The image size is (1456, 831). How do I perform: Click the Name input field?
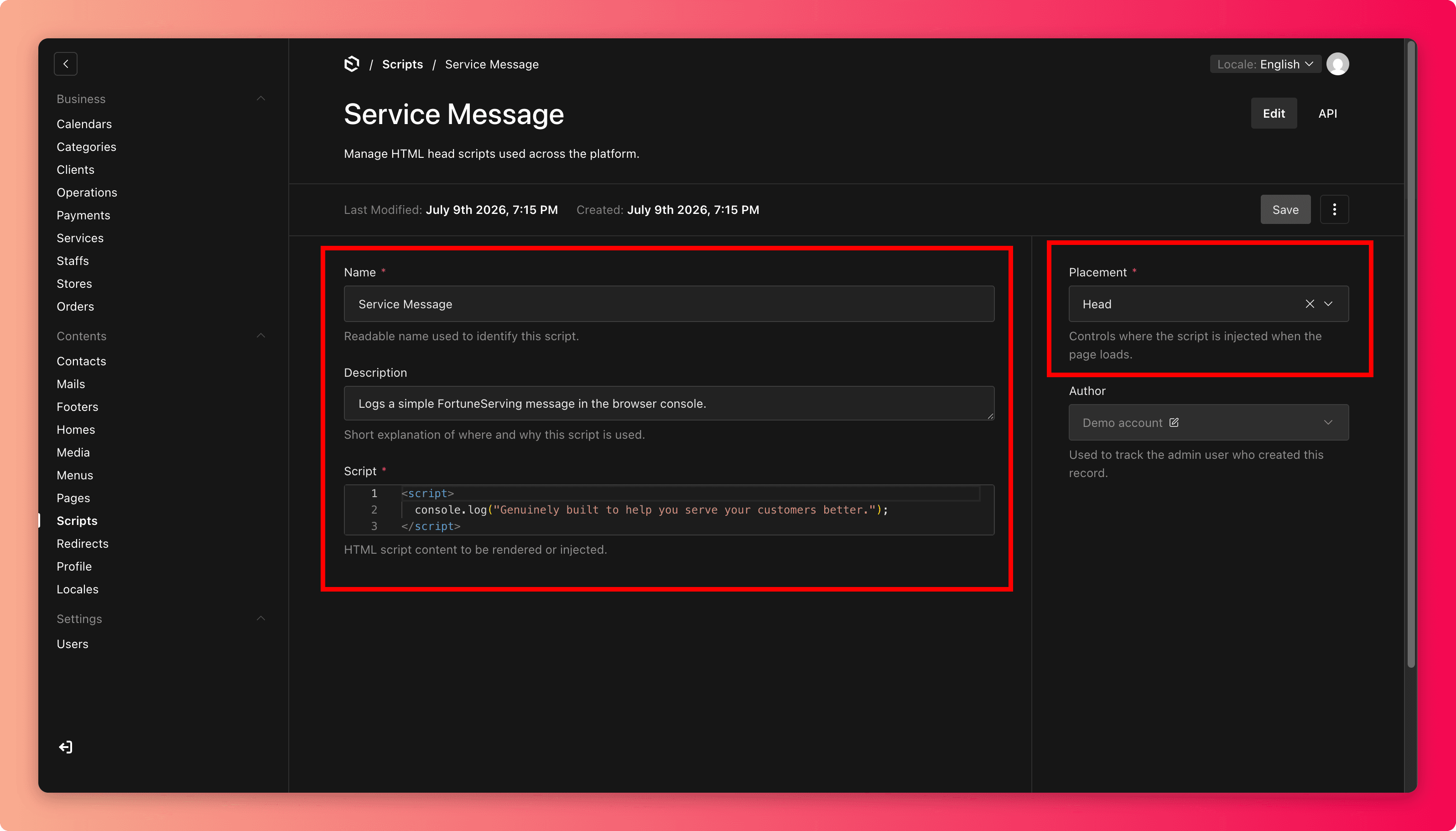669,304
